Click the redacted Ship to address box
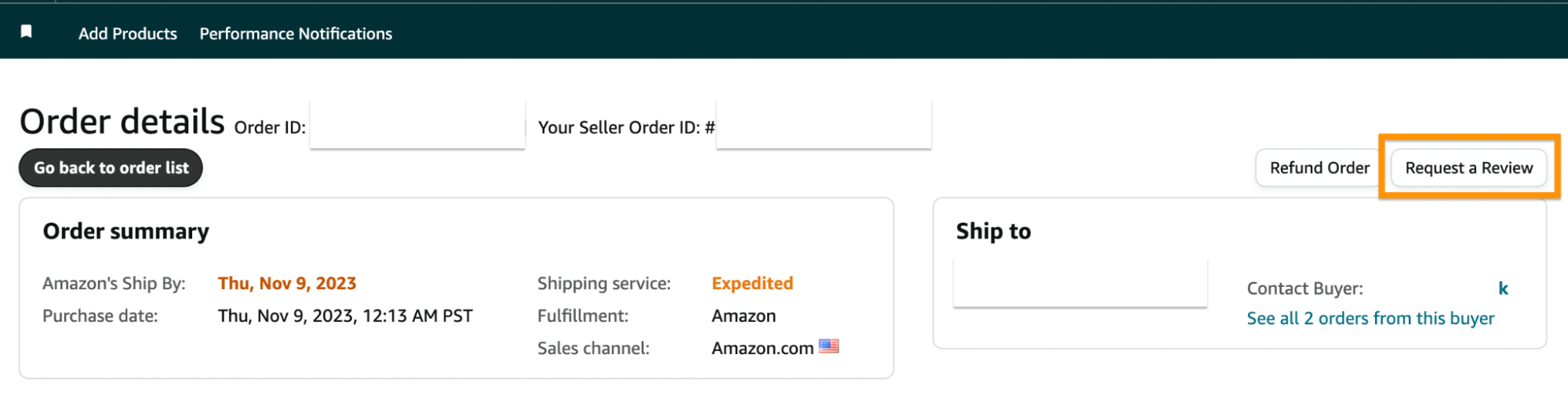 pos(1080,283)
